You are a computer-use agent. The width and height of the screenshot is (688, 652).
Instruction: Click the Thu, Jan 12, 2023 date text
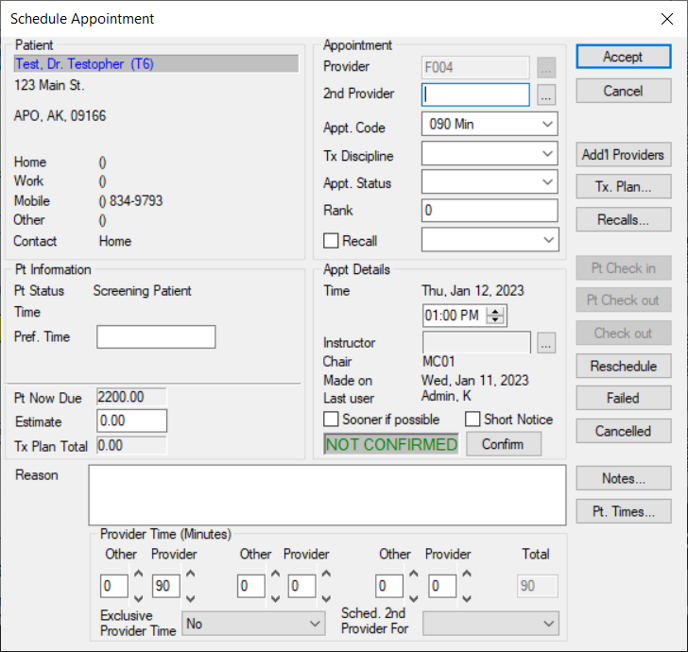pyautogui.click(x=473, y=290)
